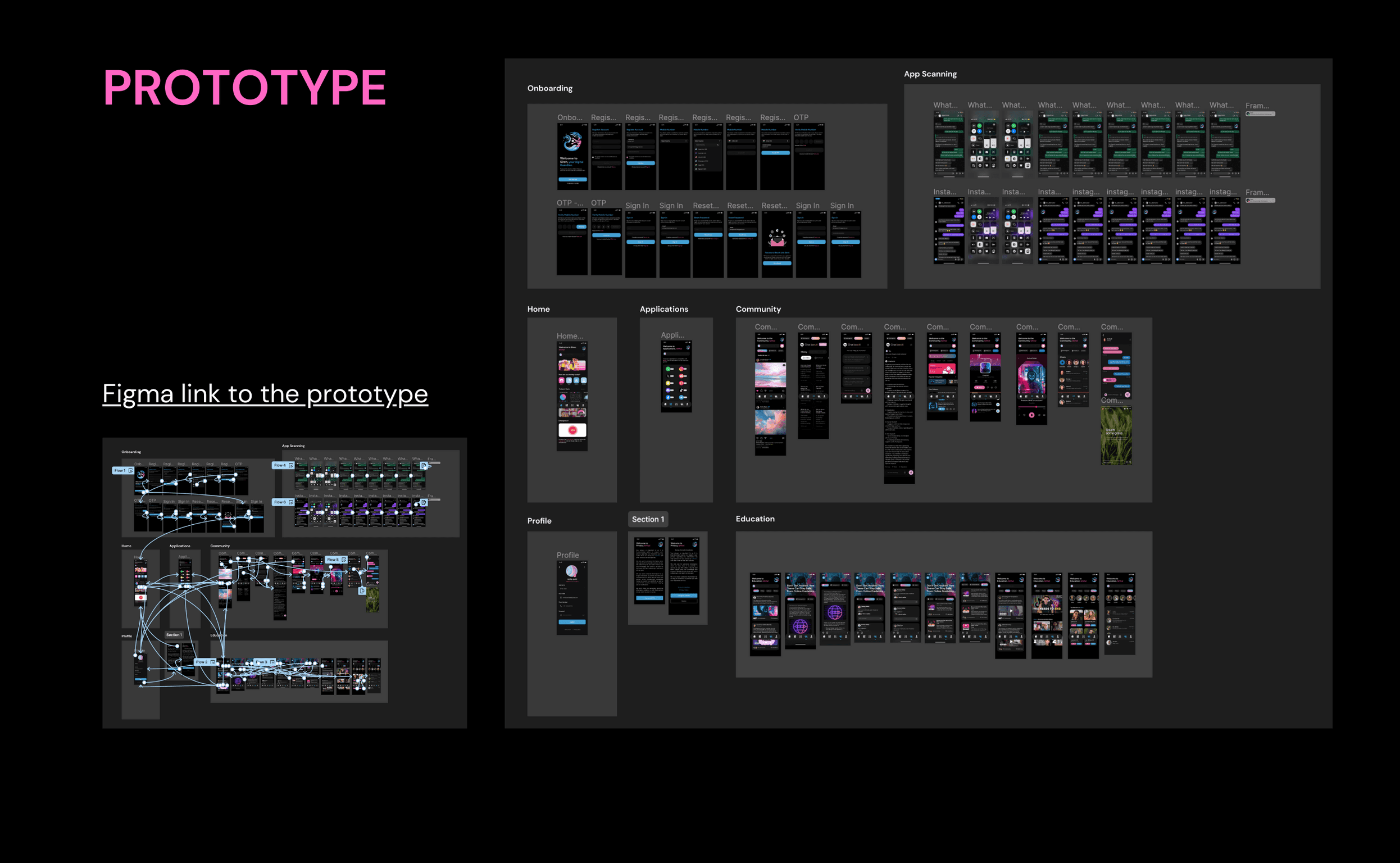1400x863 pixels.
Task: Select the Home screen frame thumbnail
Action: pos(572,396)
